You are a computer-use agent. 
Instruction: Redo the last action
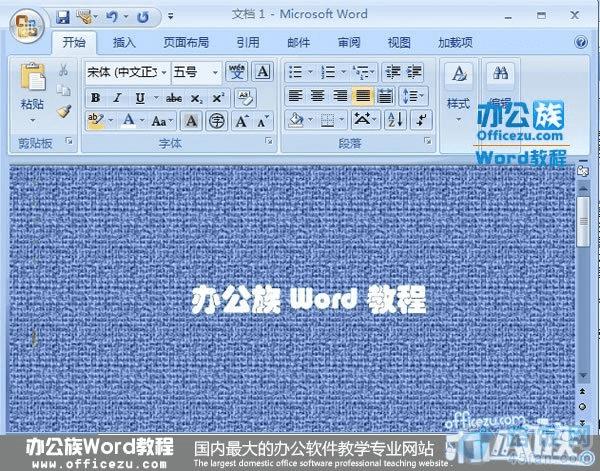pyautogui.click(x=143, y=17)
